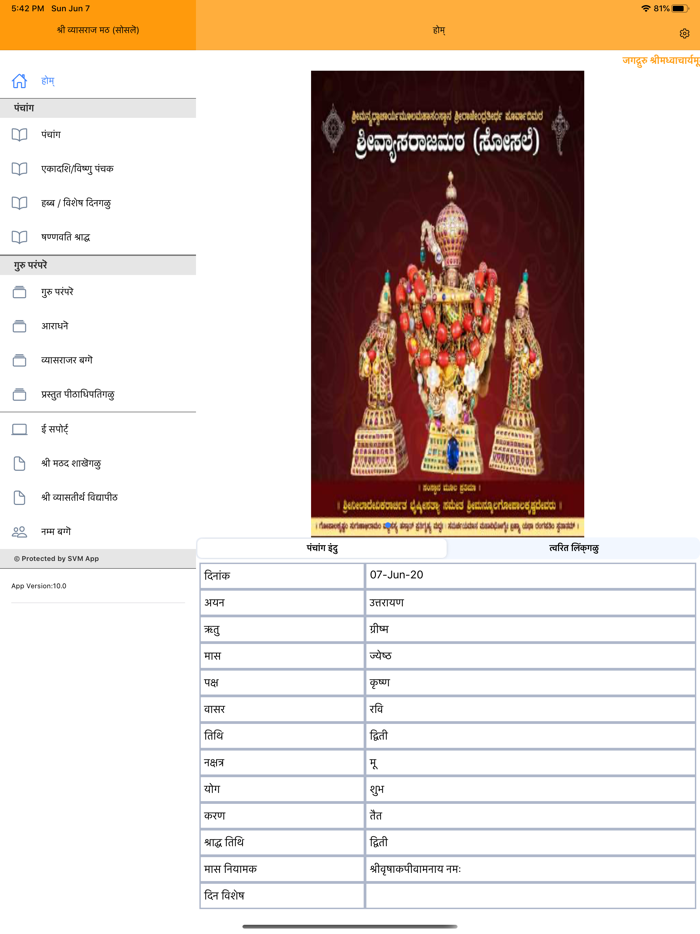Open व्यासराजर बग्गे entry
This screenshot has width=700, height=934.
pos(98,360)
